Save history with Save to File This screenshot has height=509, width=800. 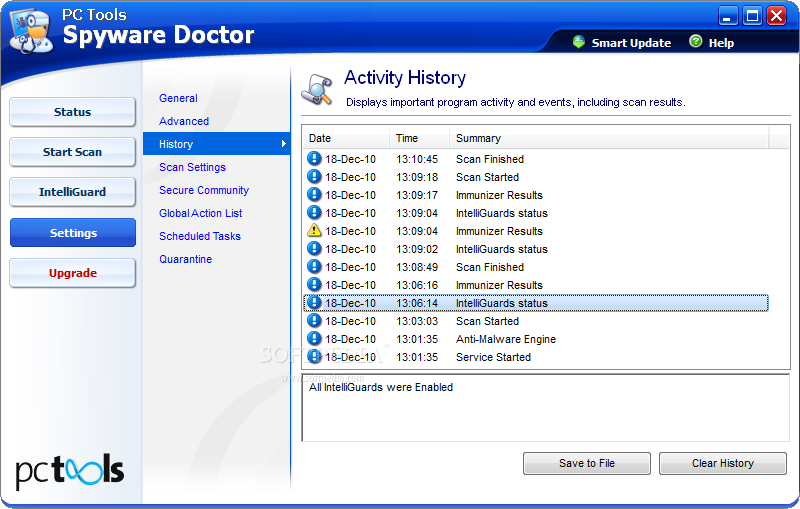point(587,463)
